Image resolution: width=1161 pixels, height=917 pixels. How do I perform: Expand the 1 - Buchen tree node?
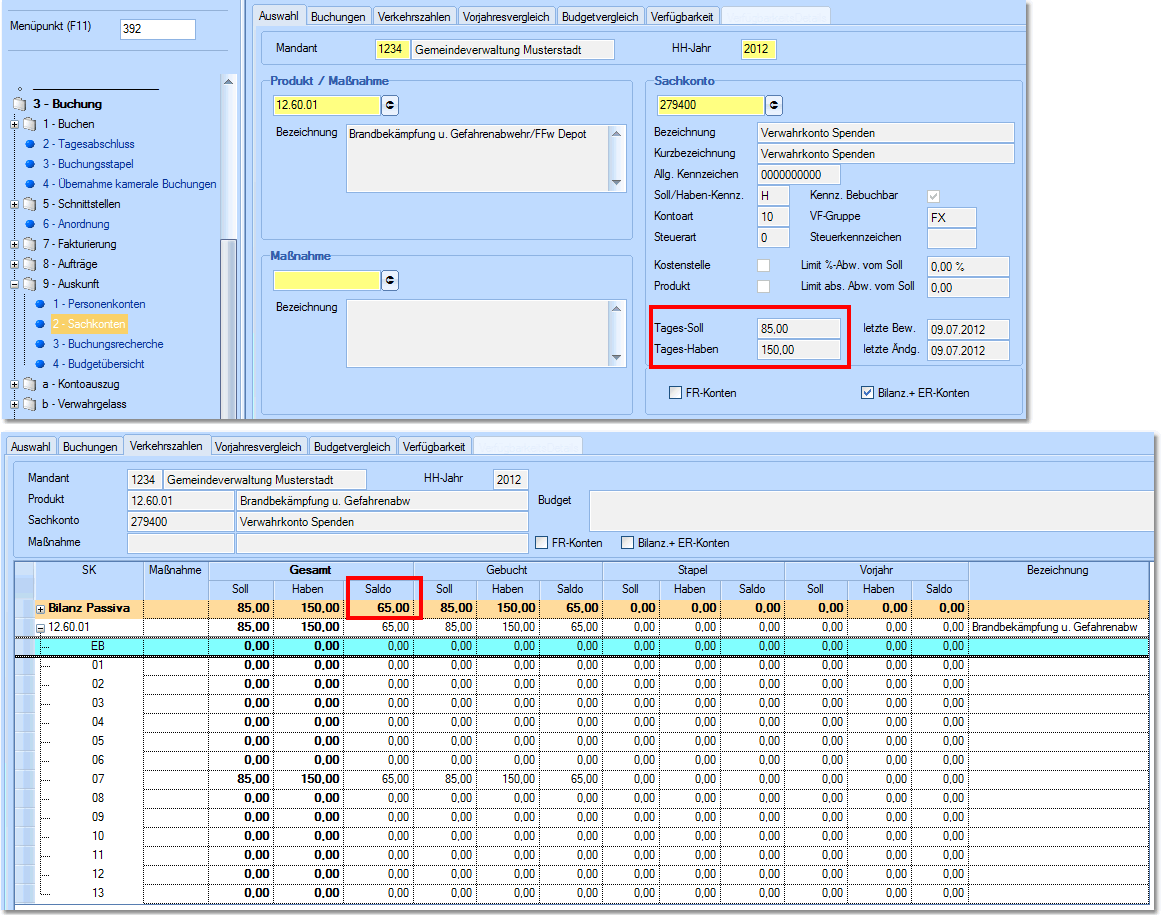pos(14,125)
